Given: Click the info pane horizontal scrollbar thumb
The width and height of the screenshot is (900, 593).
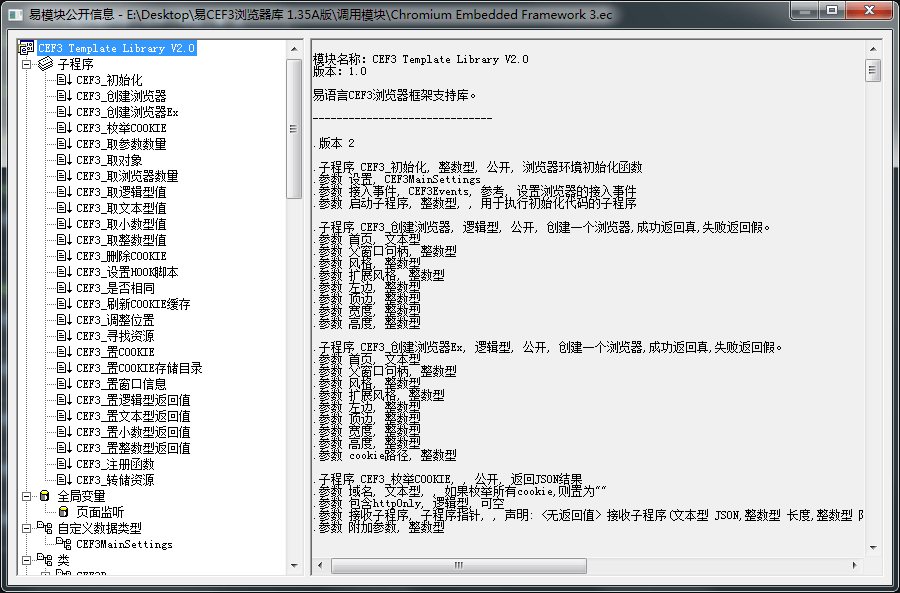Looking at the screenshot, I should pos(459,565).
